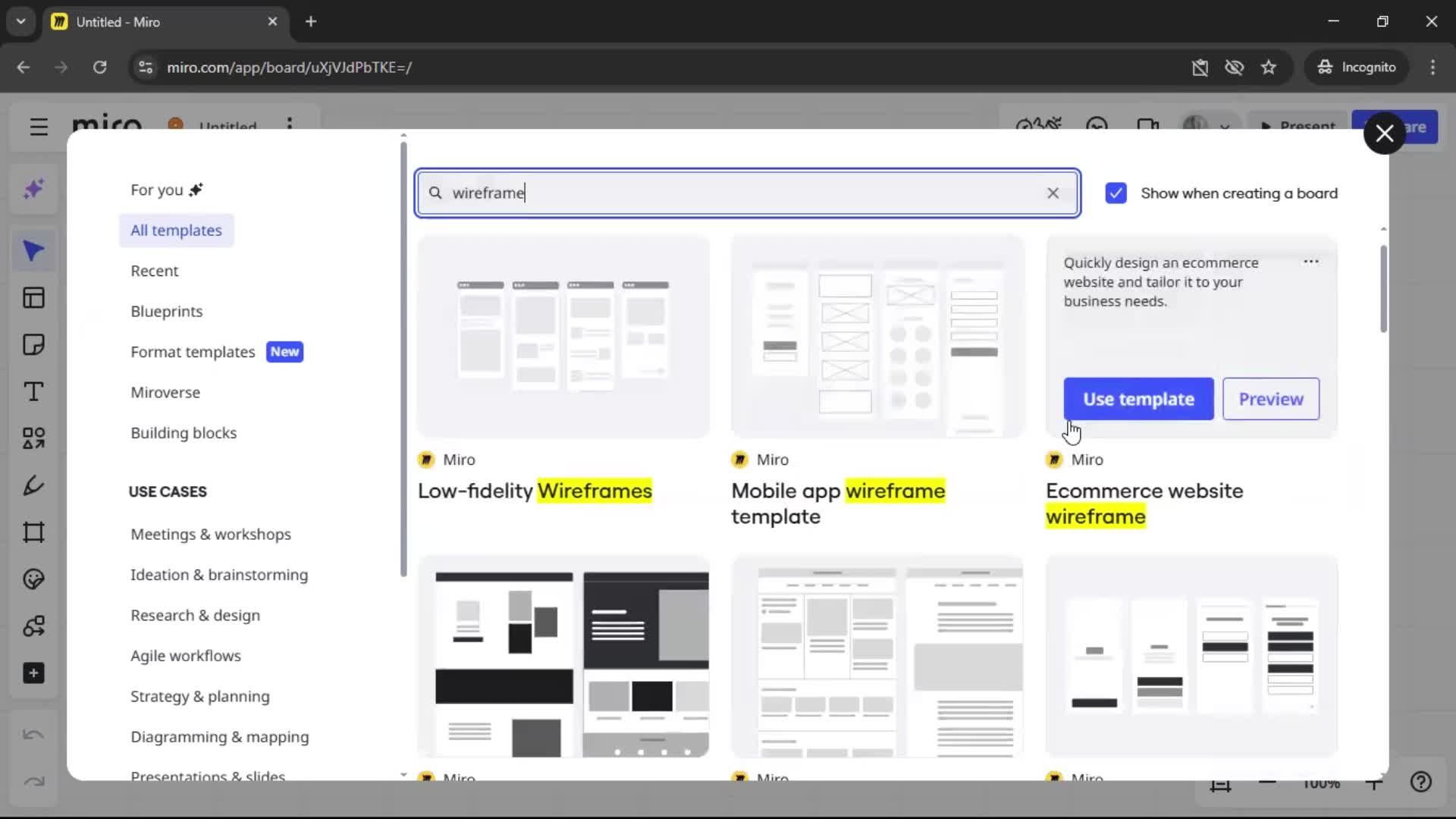
Task: Click Ecommerce website wireframe title
Action: [1144, 504]
